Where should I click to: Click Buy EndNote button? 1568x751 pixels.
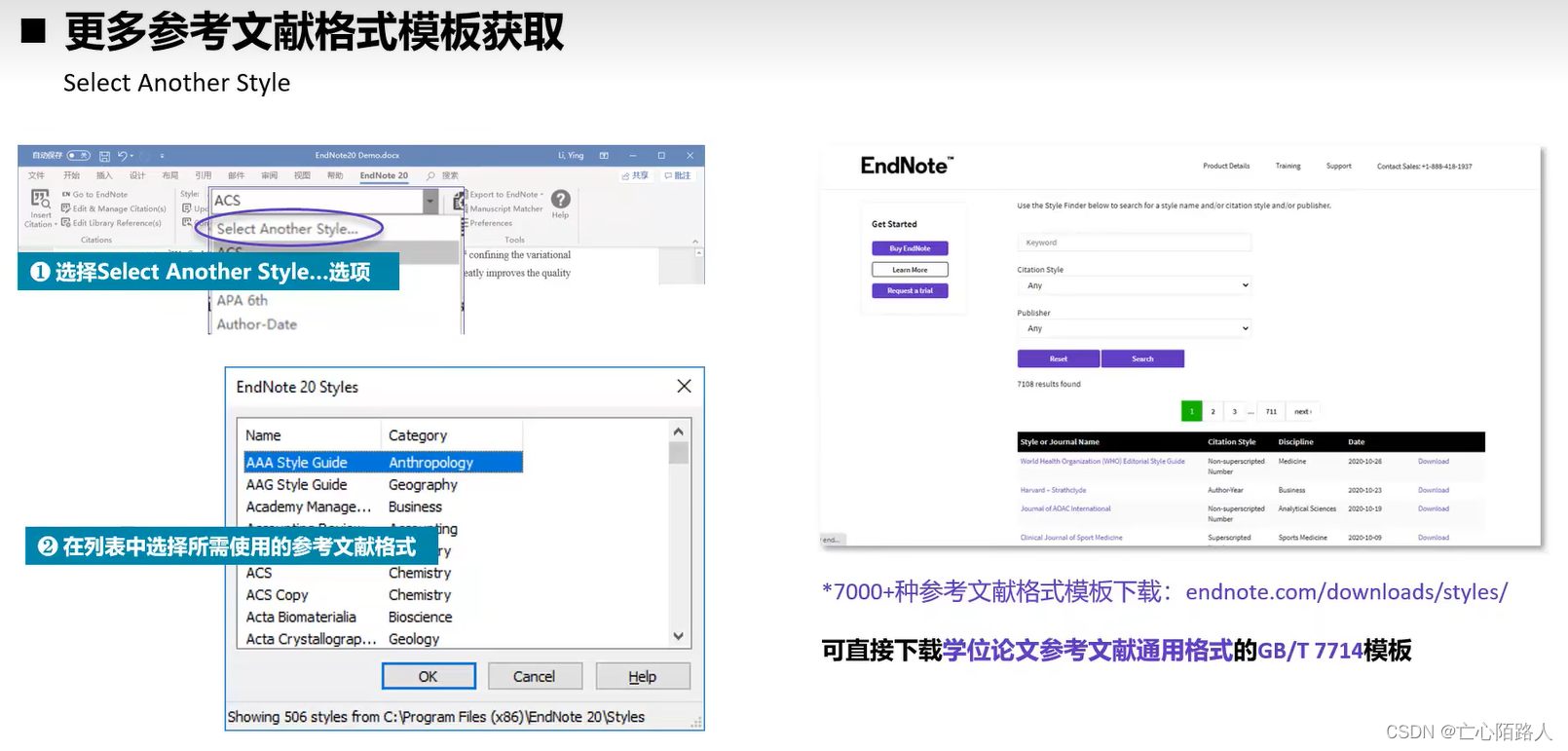pyautogui.click(x=910, y=248)
